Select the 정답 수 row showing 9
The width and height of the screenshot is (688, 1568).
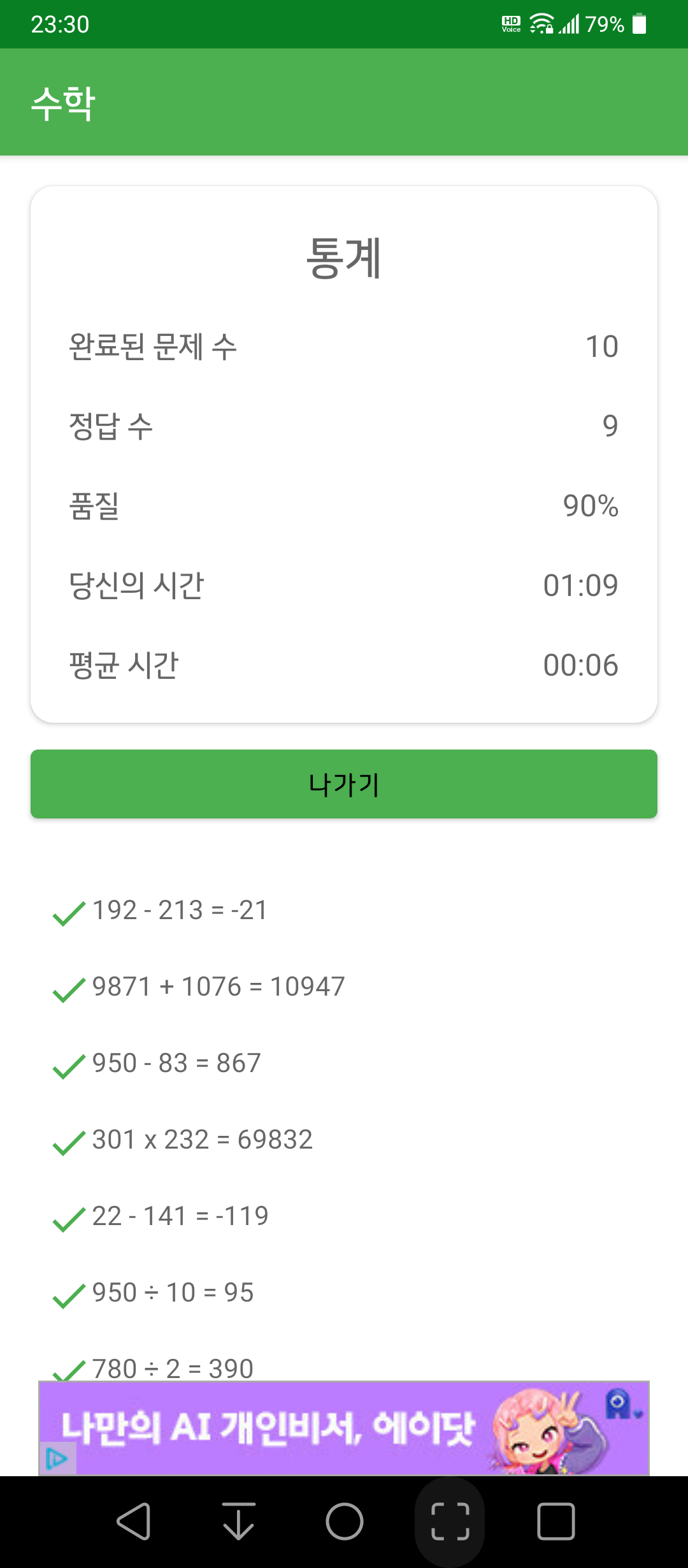344,426
